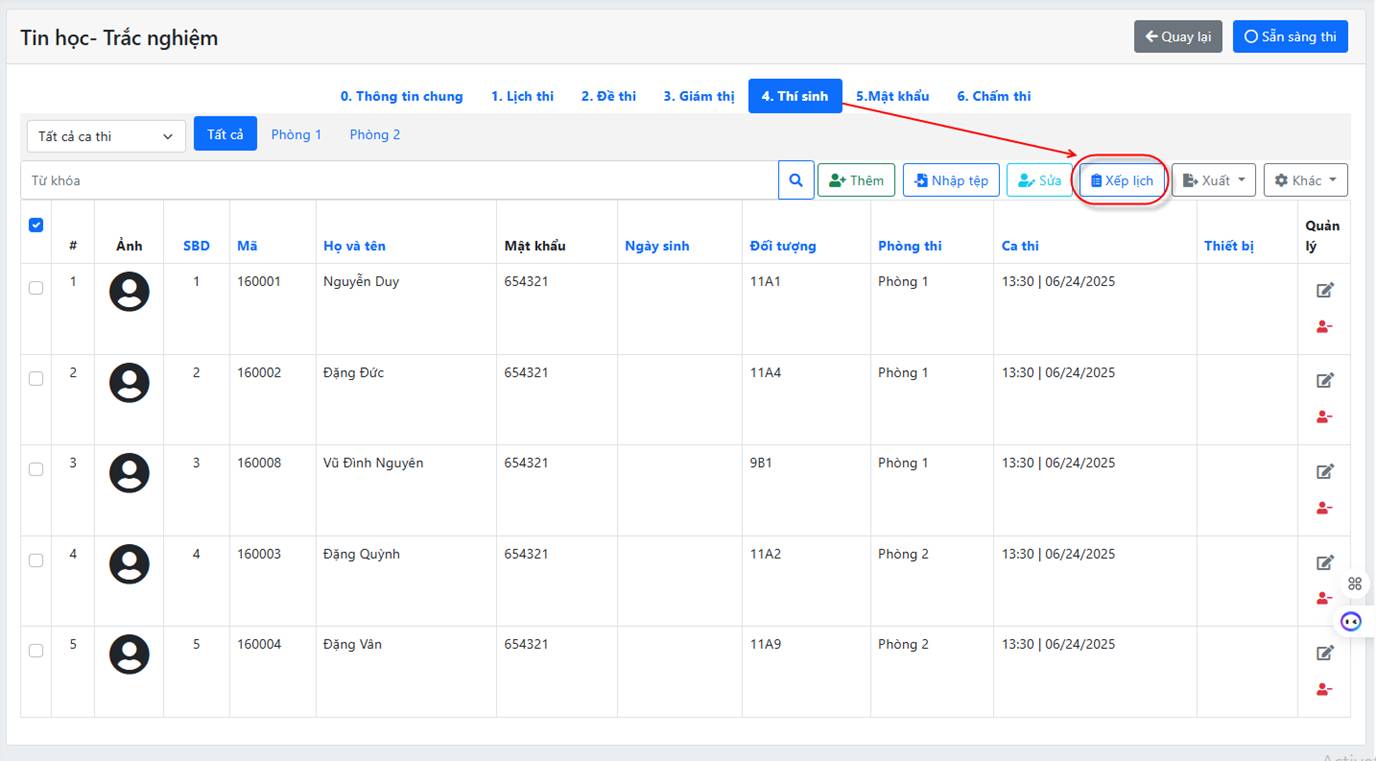The width and height of the screenshot is (1376, 761).
Task: Sort by Họ và tên column header
Action: (354, 246)
